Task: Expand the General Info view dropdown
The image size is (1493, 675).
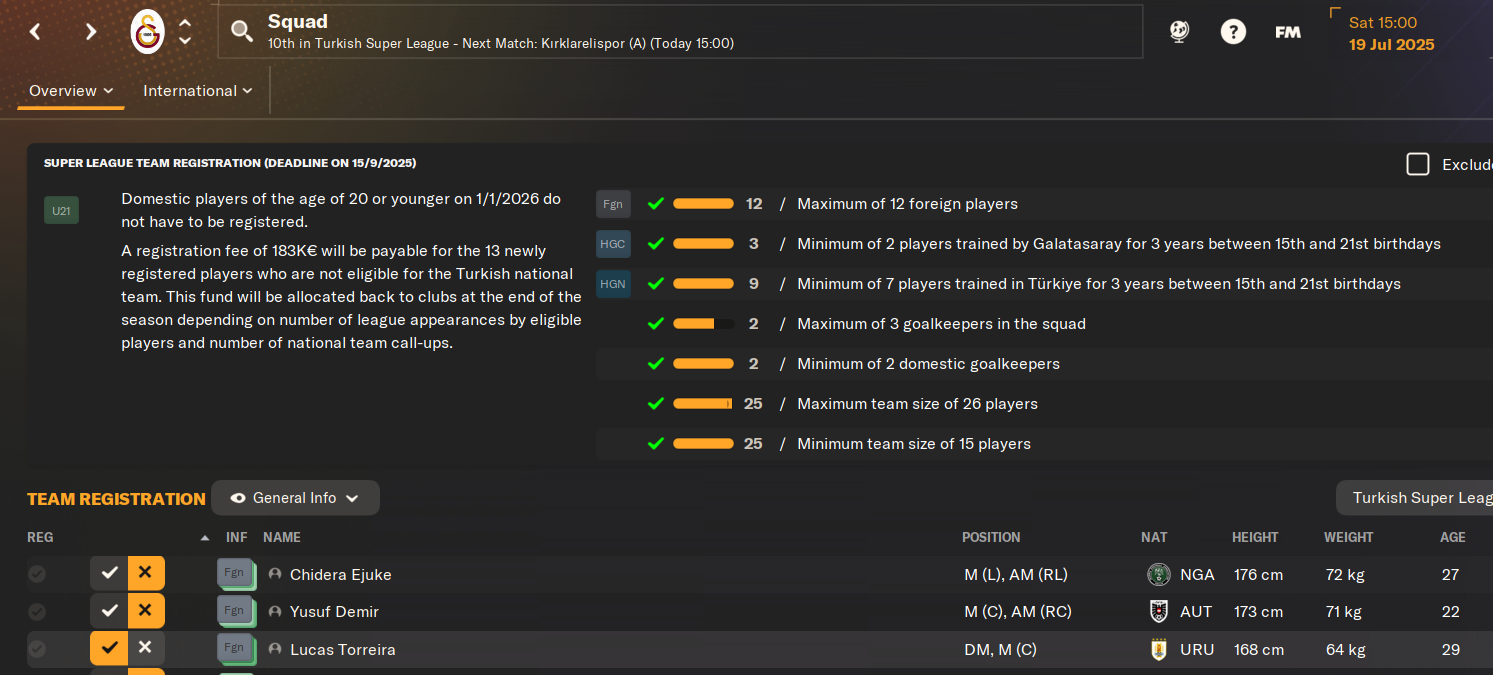Action: tap(295, 498)
